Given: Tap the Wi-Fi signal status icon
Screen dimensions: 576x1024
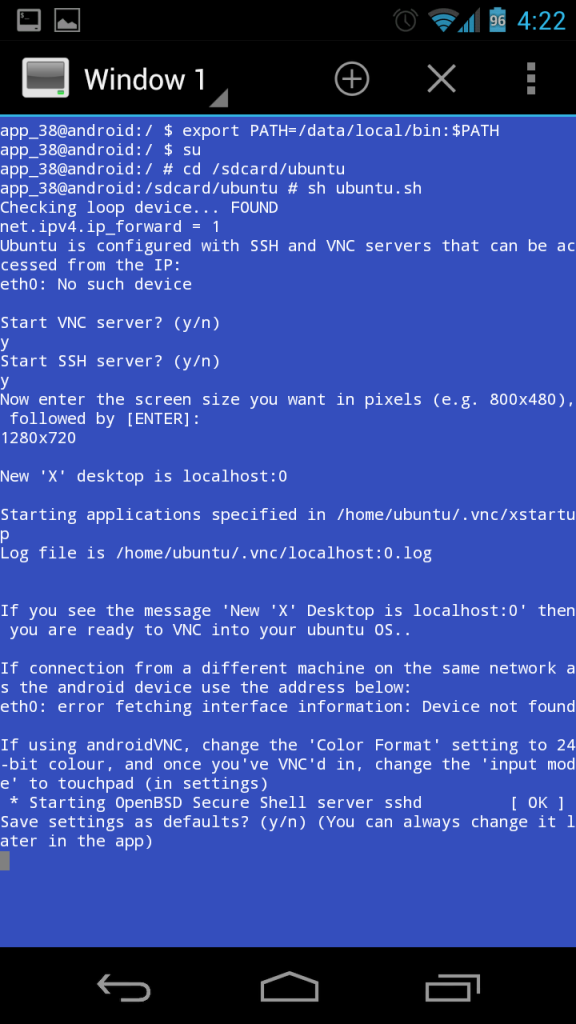Looking at the screenshot, I should [x=443, y=20].
